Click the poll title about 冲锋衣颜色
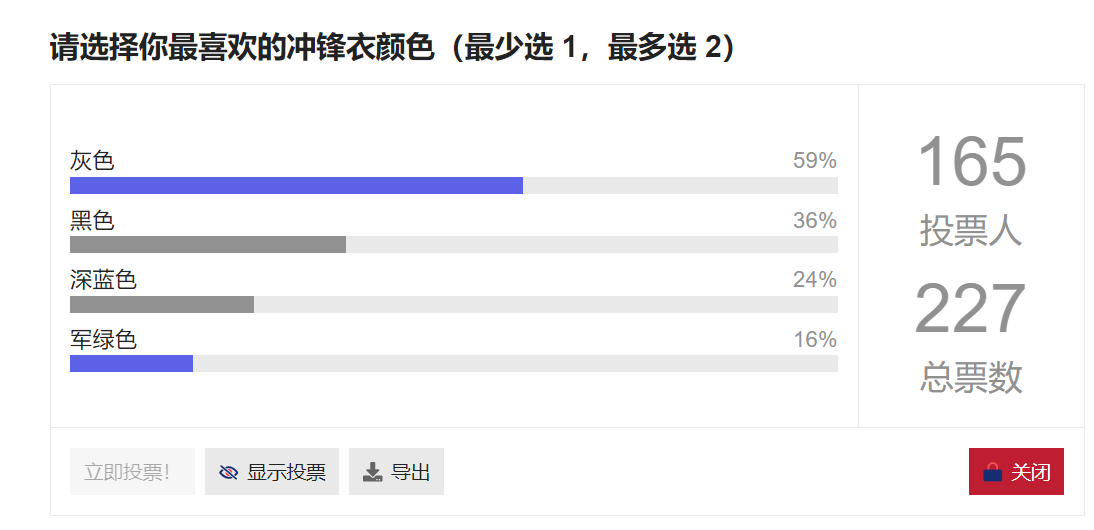Screen dimensions: 1094x530 pos(393,49)
